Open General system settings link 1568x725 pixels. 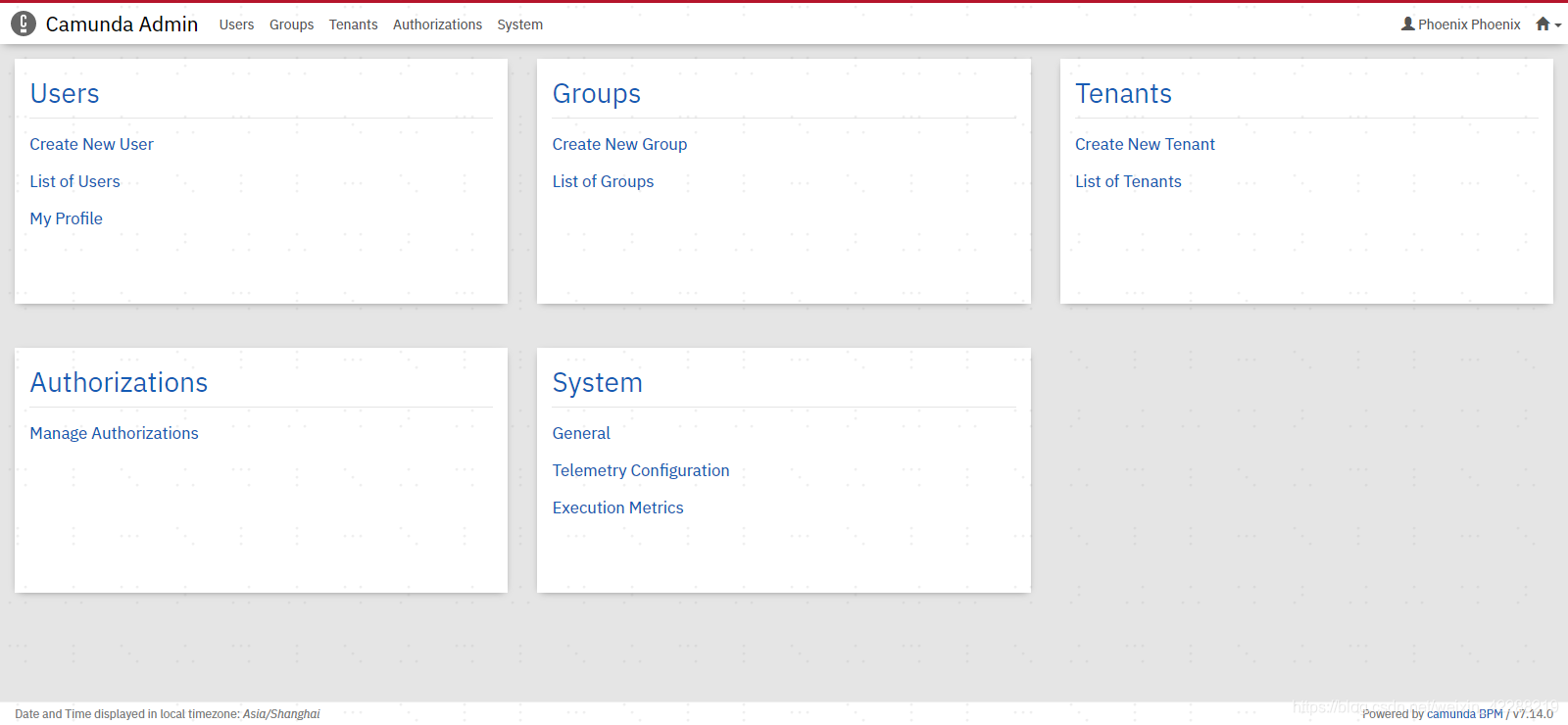tap(581, 433)
